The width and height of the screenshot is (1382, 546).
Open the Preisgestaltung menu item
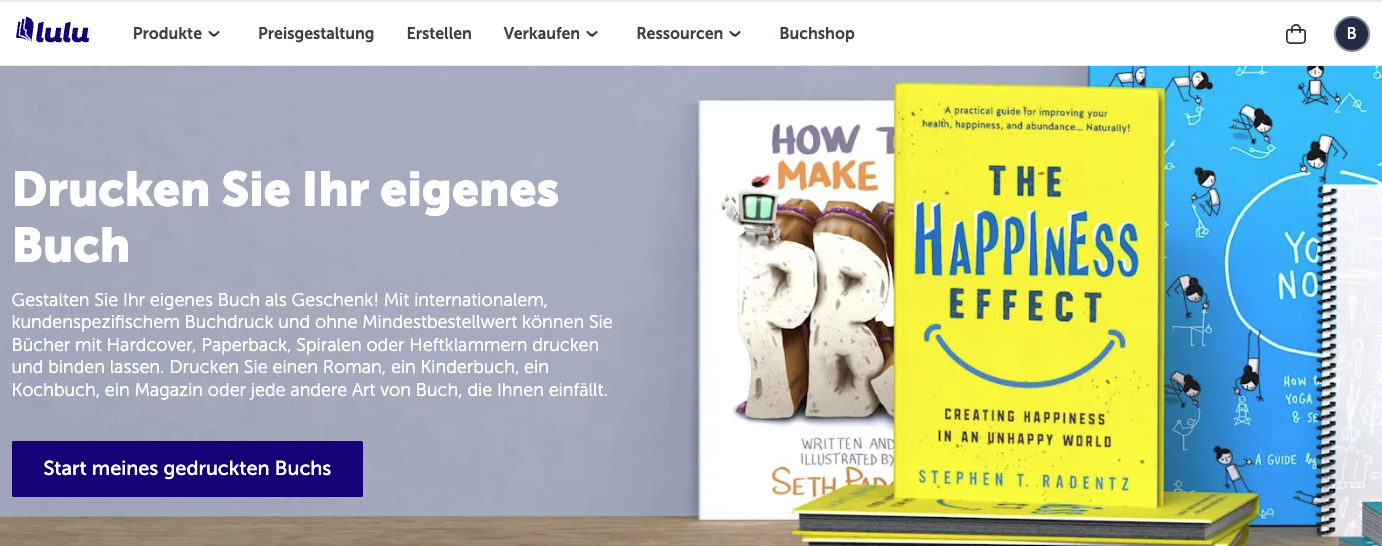point(316,34)
